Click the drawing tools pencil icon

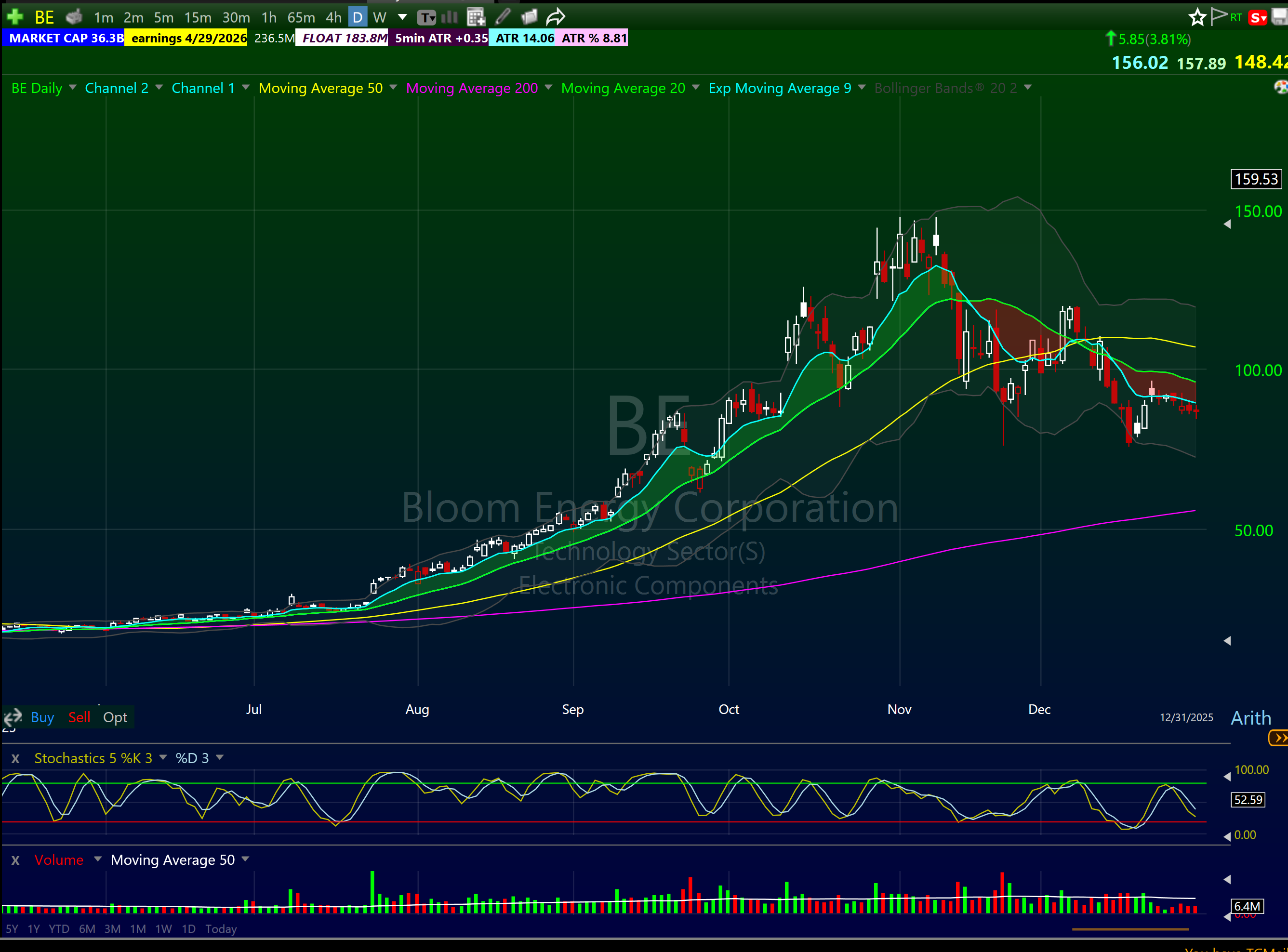point(503,17)
